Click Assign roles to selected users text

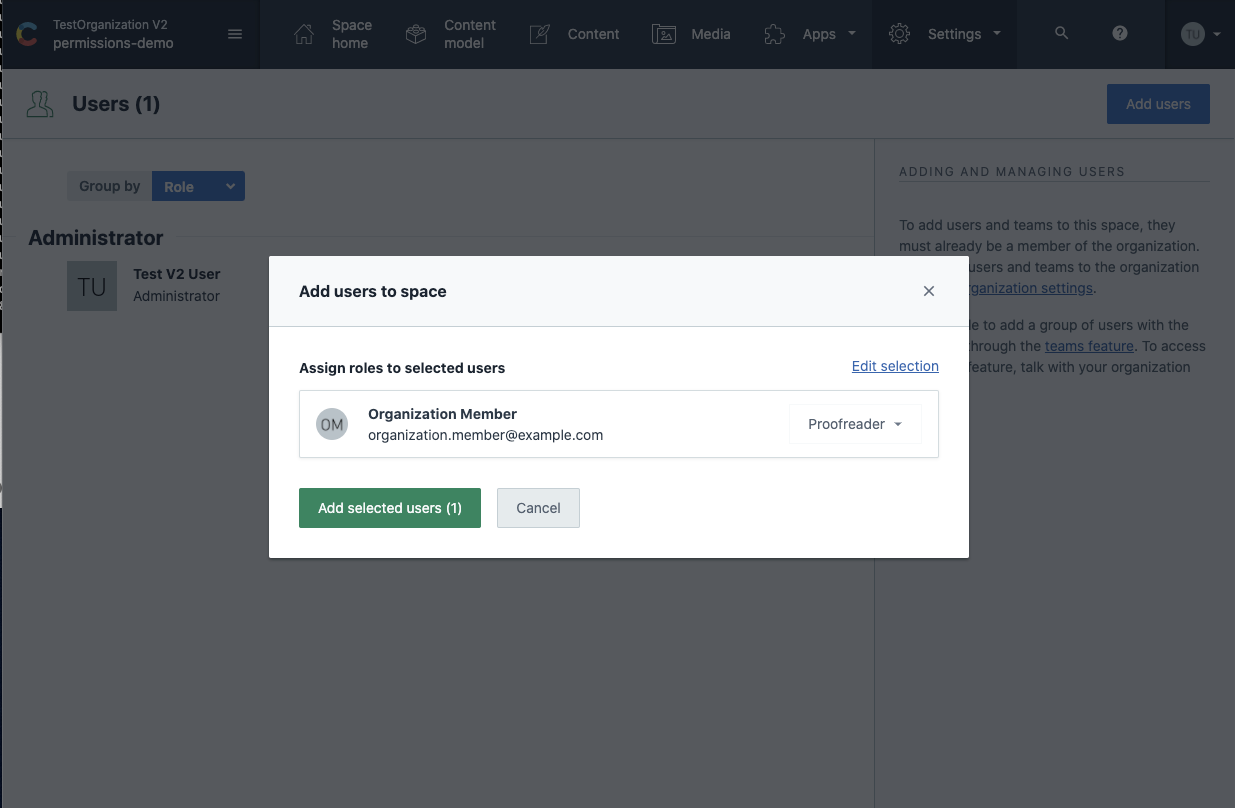[x=402, y=368]
